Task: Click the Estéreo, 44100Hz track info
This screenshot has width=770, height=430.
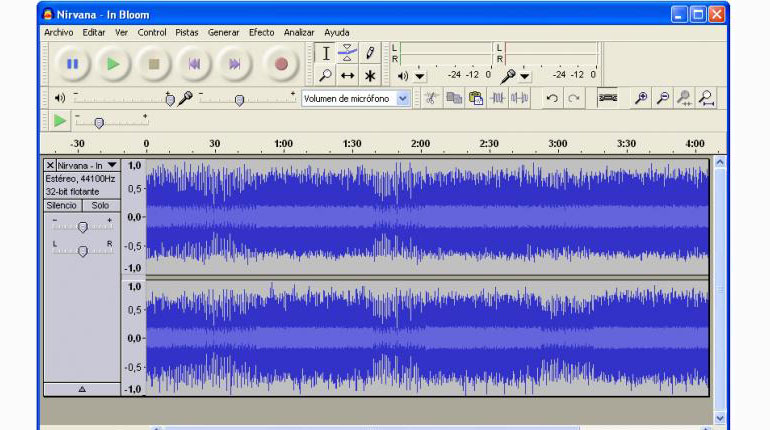Action: click(x=80, y=179)
